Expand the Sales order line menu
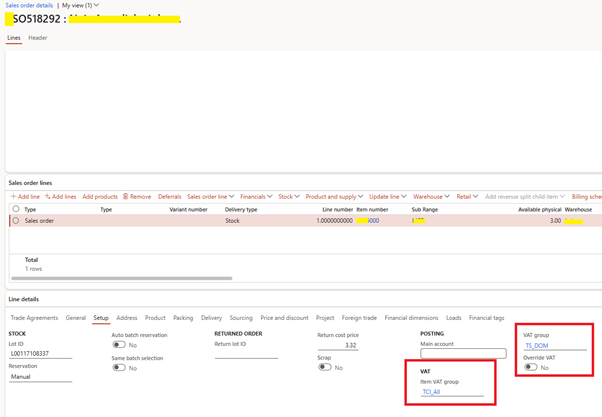The height and width of the screenshot is (417, 602). (210, 197)
